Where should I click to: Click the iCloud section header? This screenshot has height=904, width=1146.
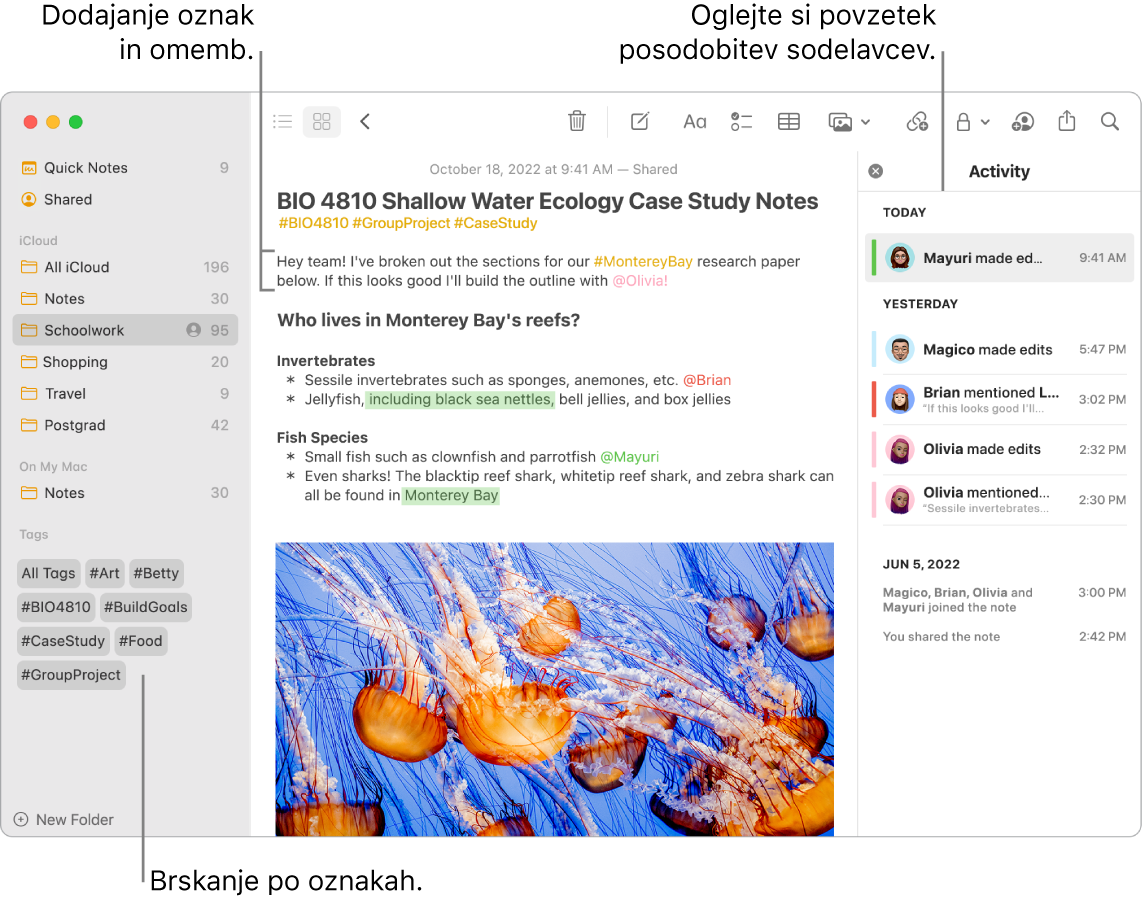click(x=38, y=240)
